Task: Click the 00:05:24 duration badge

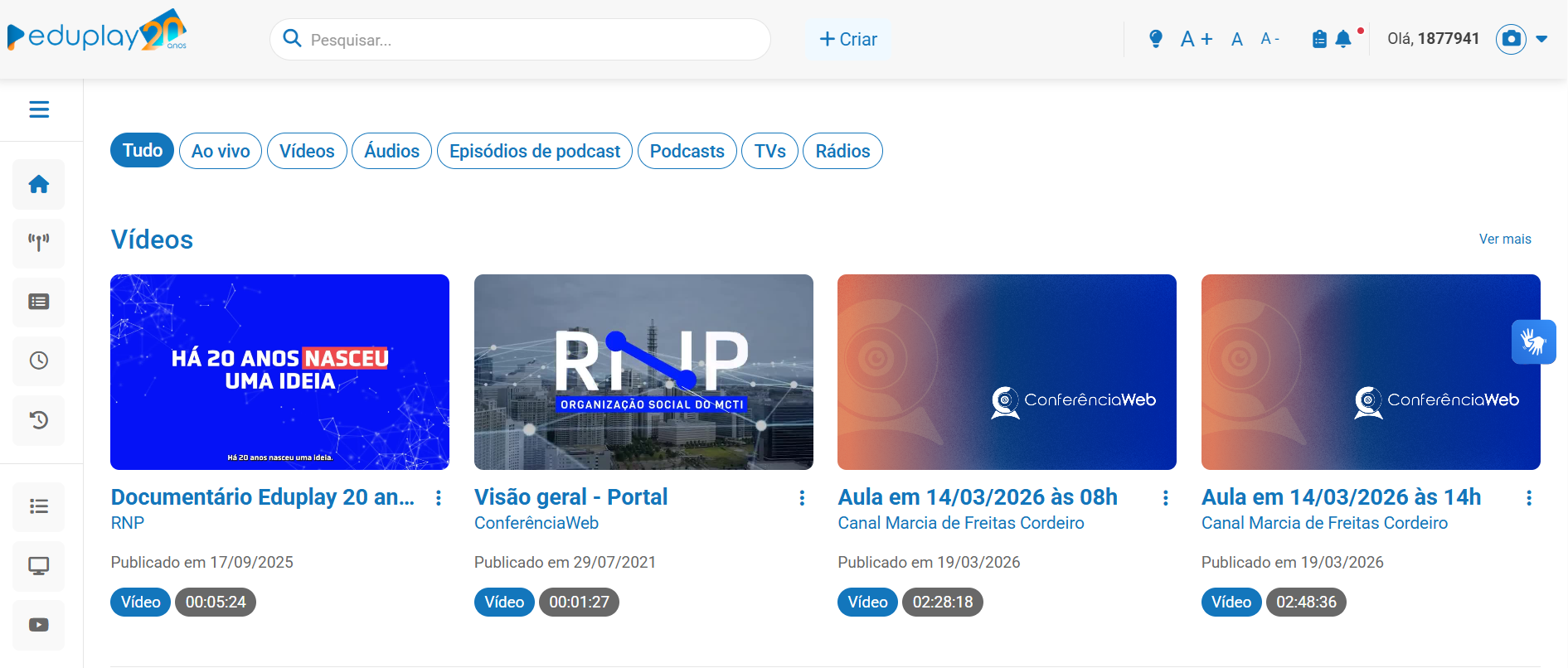Action: pos(216,602)
